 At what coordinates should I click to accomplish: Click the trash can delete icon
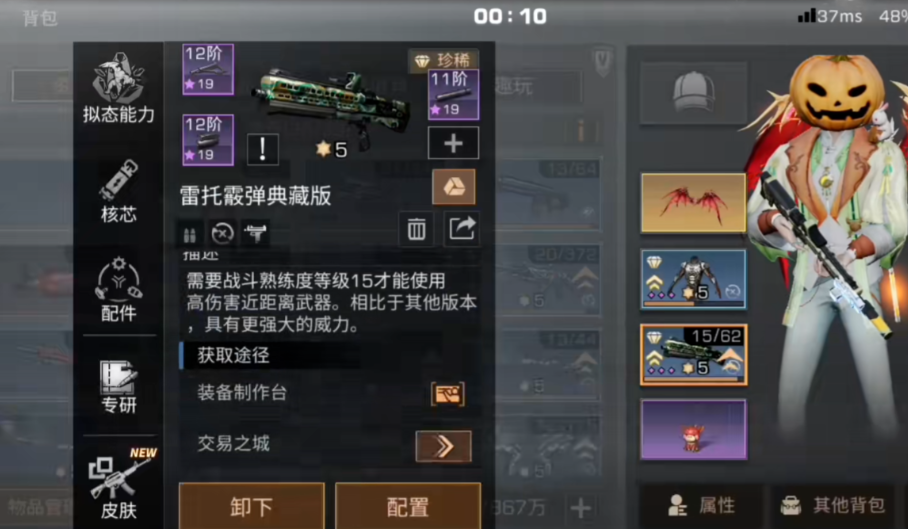tap(416, 229)
